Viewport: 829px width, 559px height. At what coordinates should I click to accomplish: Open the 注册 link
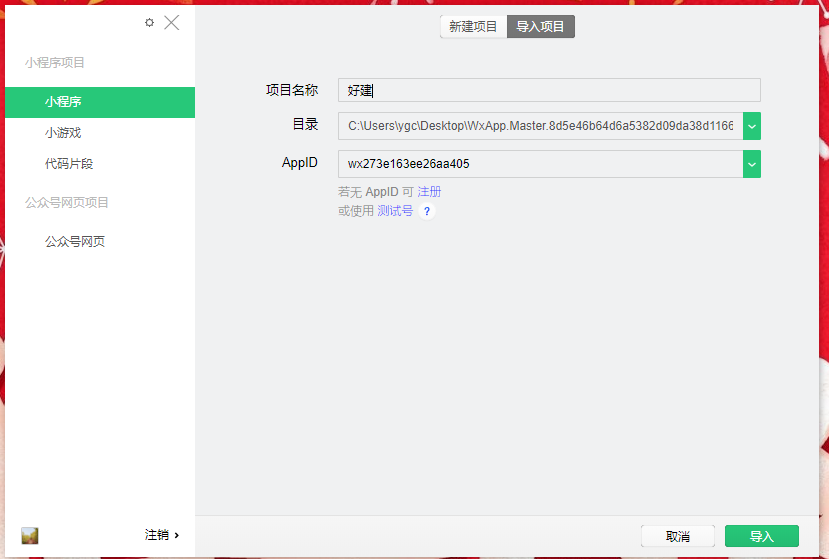tap(429, 191)
